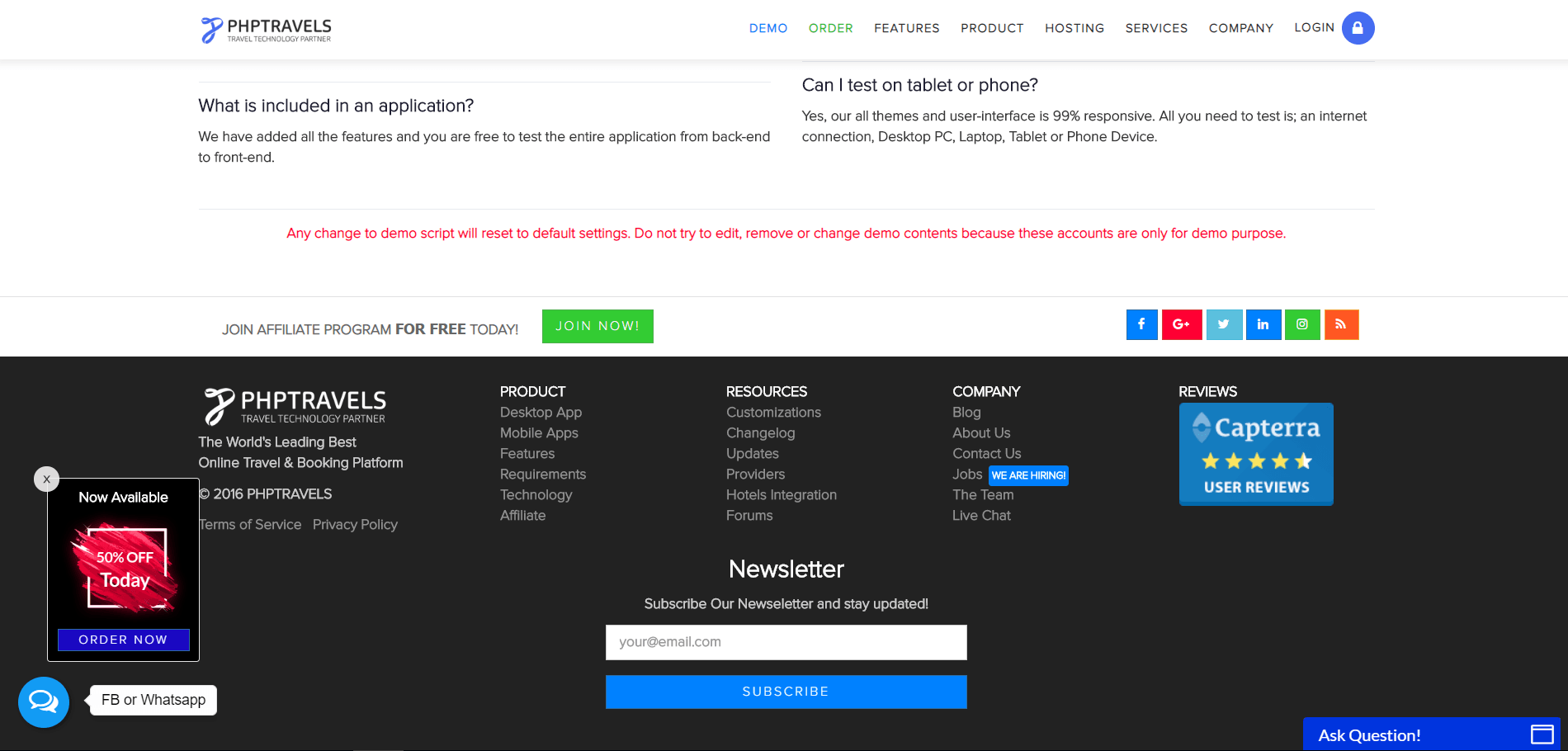This screenshot has width=1568, height=751.
Task: Select the Hosting navigation item
Action: coord(1074,28)
